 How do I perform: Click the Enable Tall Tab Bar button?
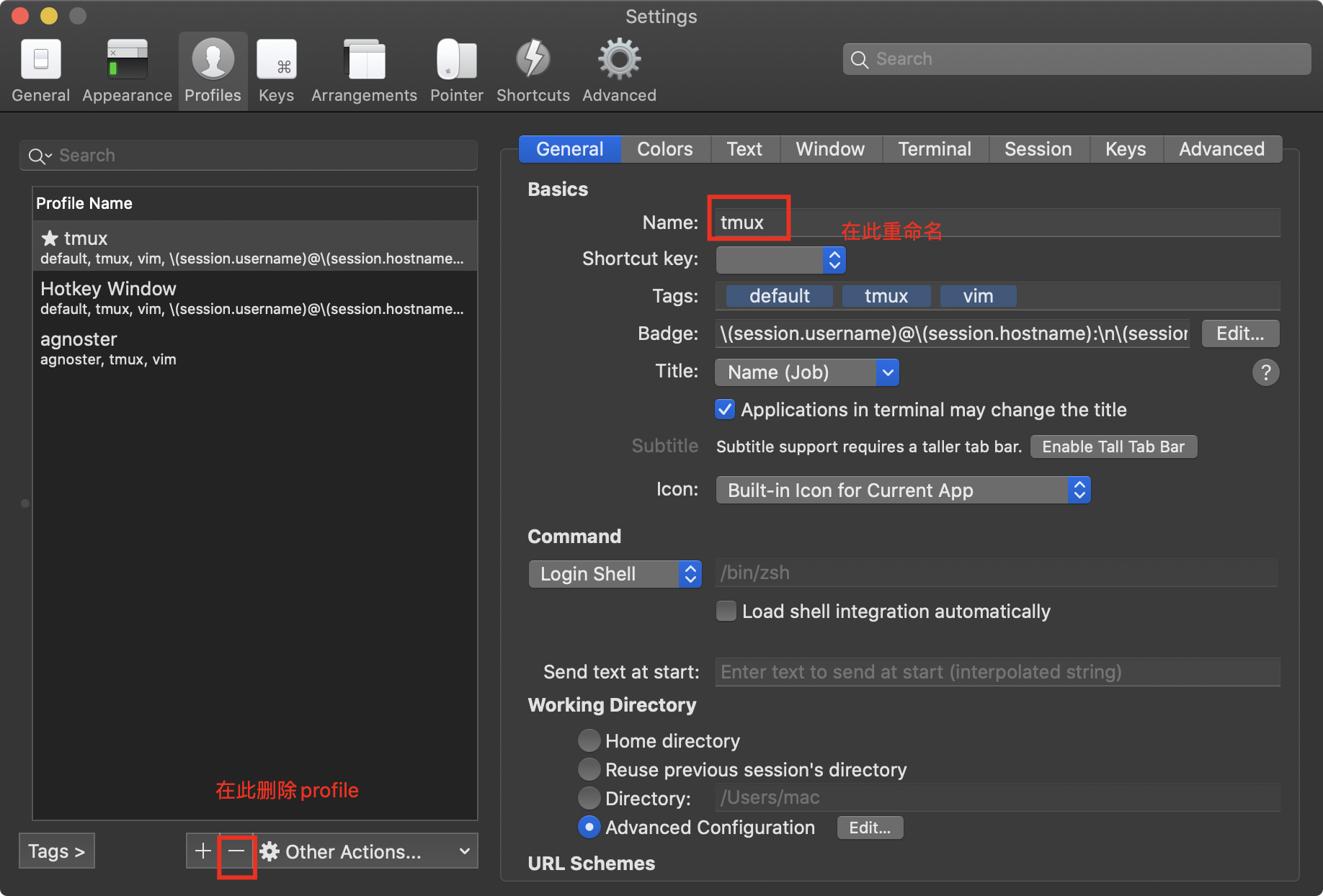[1113, 447]
